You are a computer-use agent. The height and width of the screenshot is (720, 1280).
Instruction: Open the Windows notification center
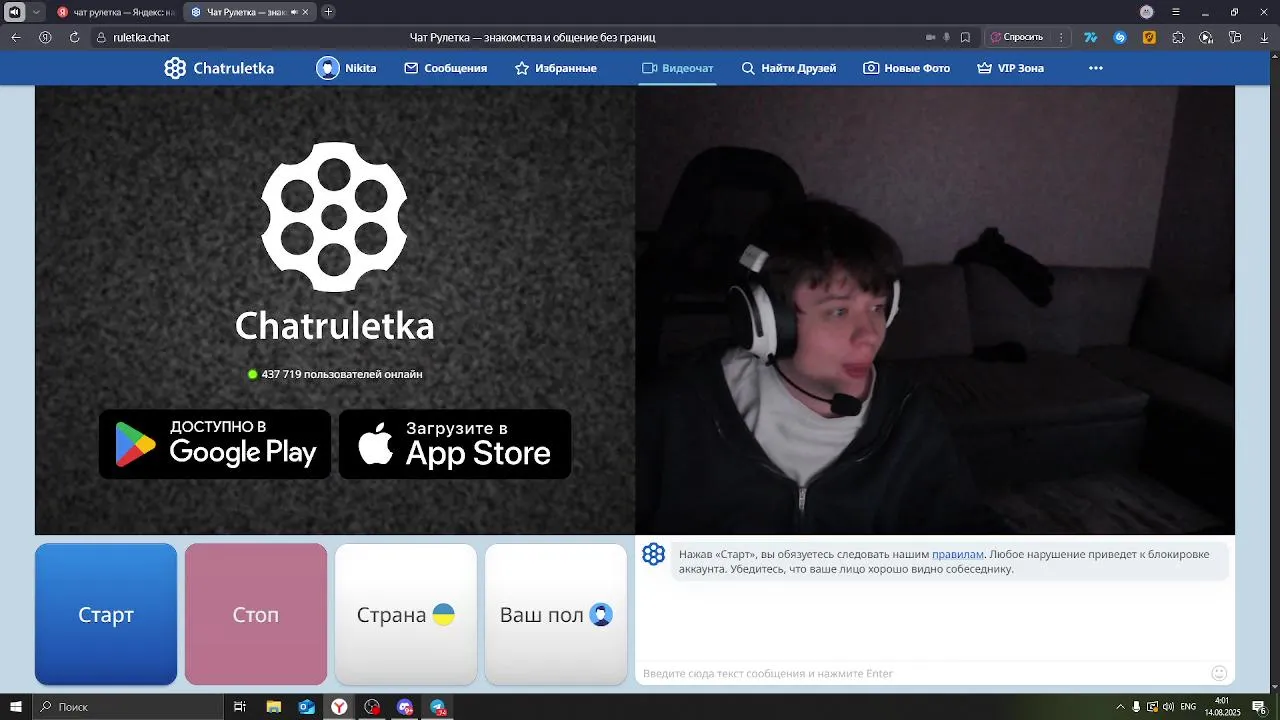(1259, 707)
